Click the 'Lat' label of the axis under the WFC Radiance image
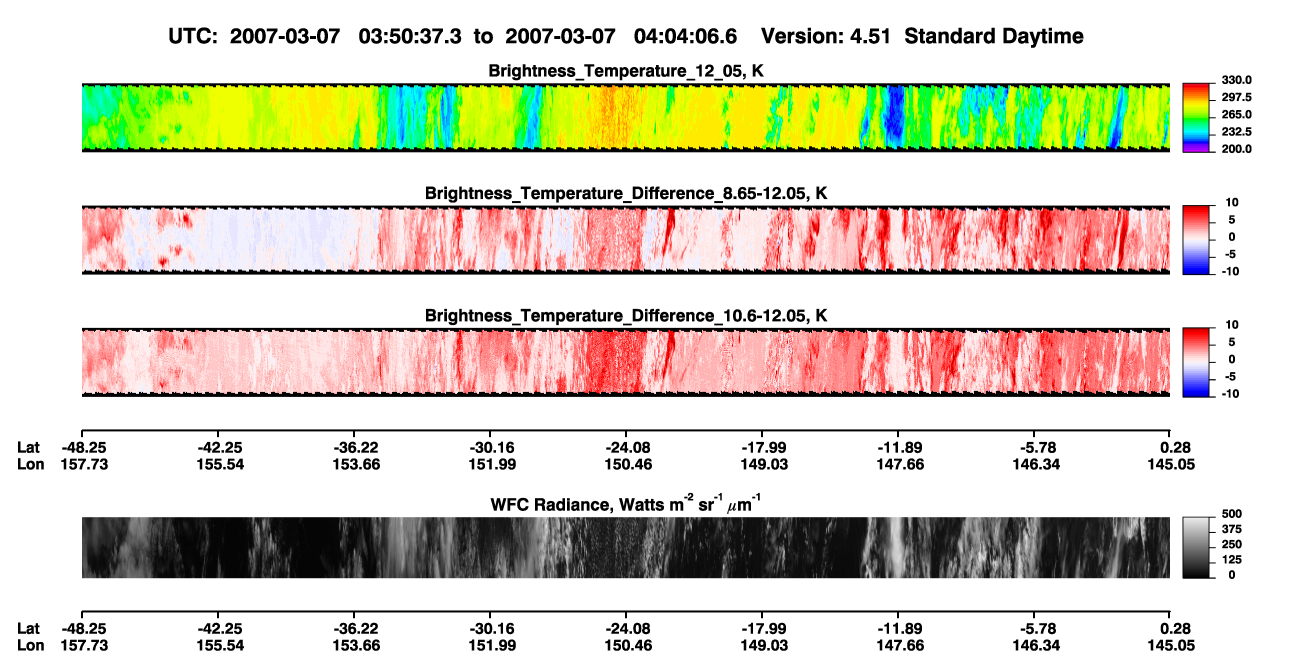 [x=29, y=628]
